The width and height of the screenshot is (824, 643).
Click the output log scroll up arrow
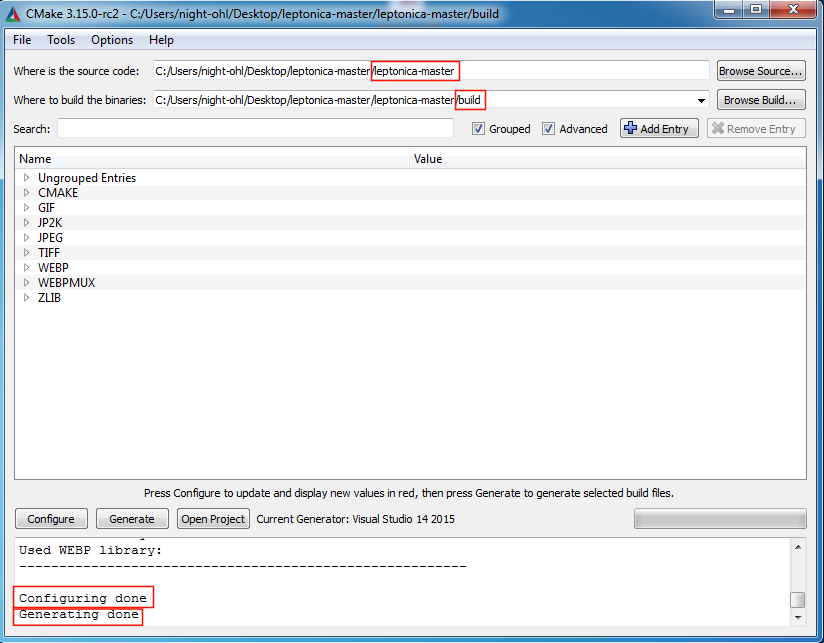[x=798, y=547]
